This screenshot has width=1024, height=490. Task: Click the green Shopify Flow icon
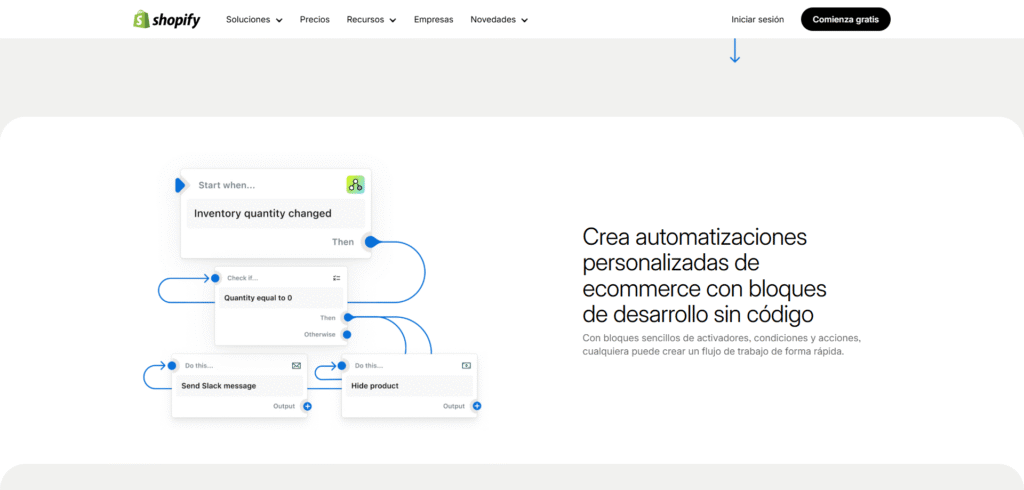(x=355, y=185)
